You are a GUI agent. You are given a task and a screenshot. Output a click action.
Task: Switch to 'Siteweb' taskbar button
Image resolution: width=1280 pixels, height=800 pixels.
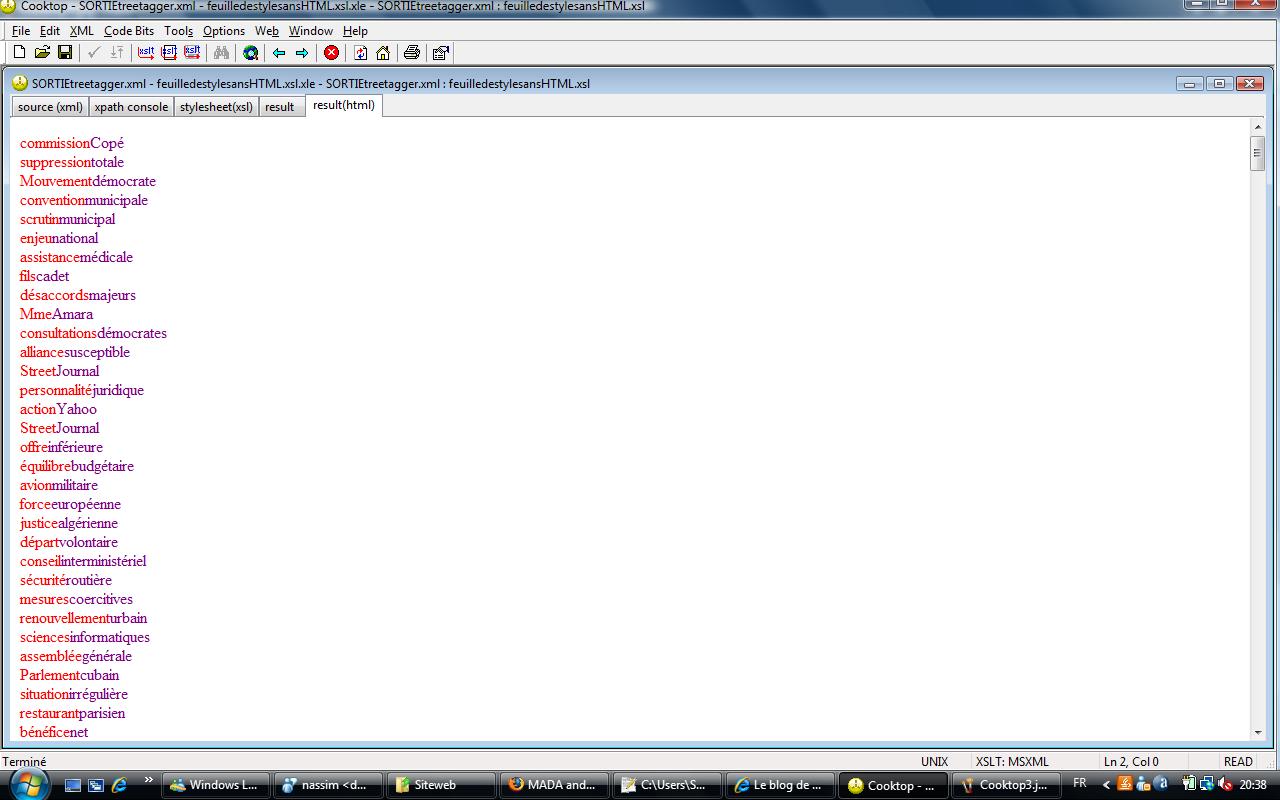[x=441, y=785]
